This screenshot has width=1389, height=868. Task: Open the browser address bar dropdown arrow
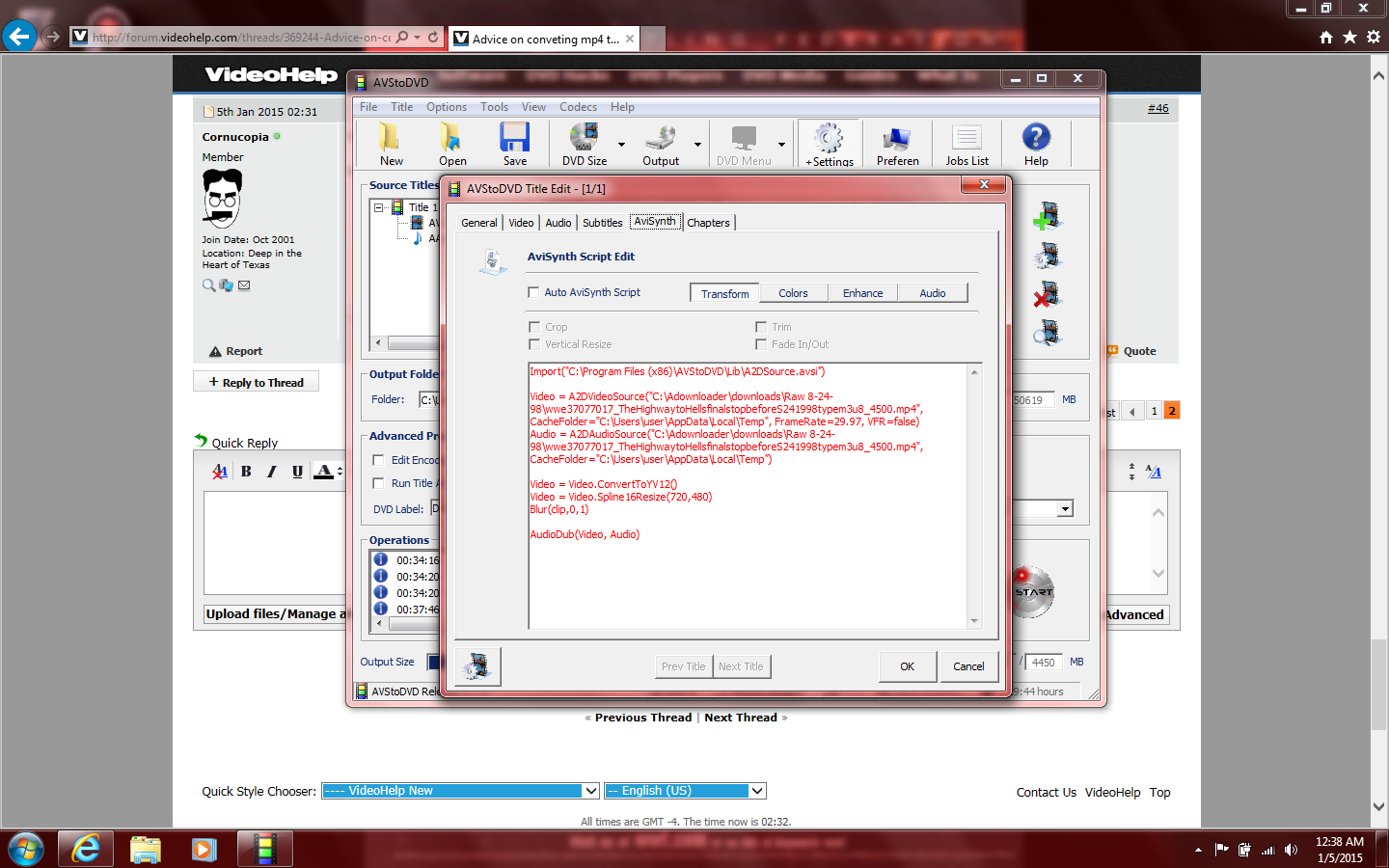click(x=417, y=38)
